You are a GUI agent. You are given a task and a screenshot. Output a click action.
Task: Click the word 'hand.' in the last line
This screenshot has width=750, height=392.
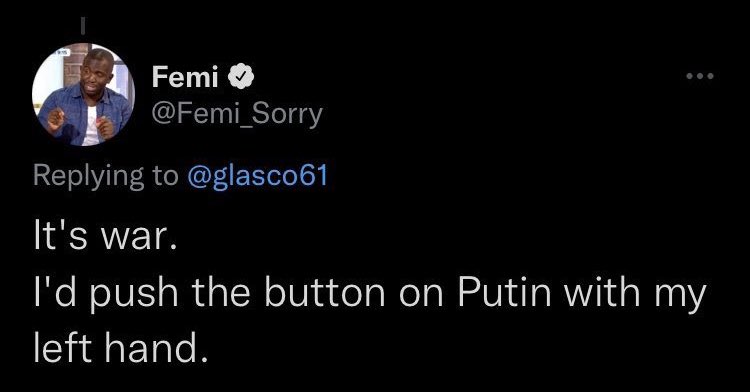[156, 348]
